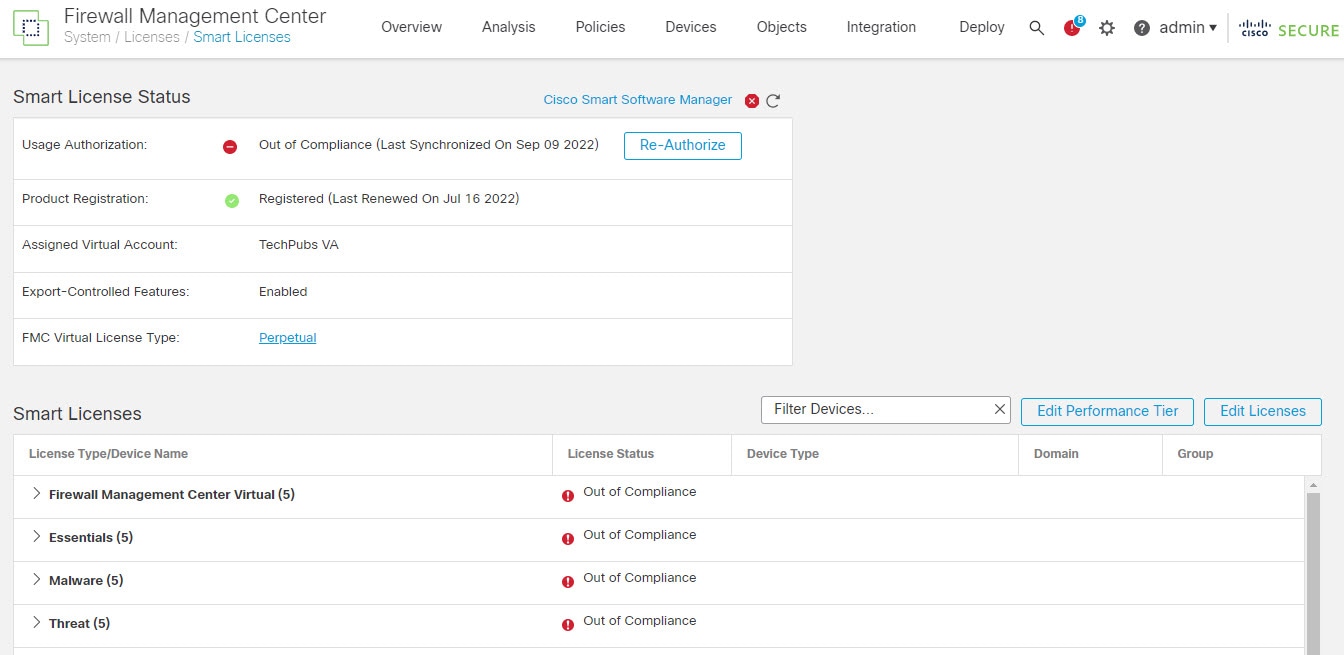Open the red notifications alert icon
Viewport: 1344px width, 655px height.
1073,27
